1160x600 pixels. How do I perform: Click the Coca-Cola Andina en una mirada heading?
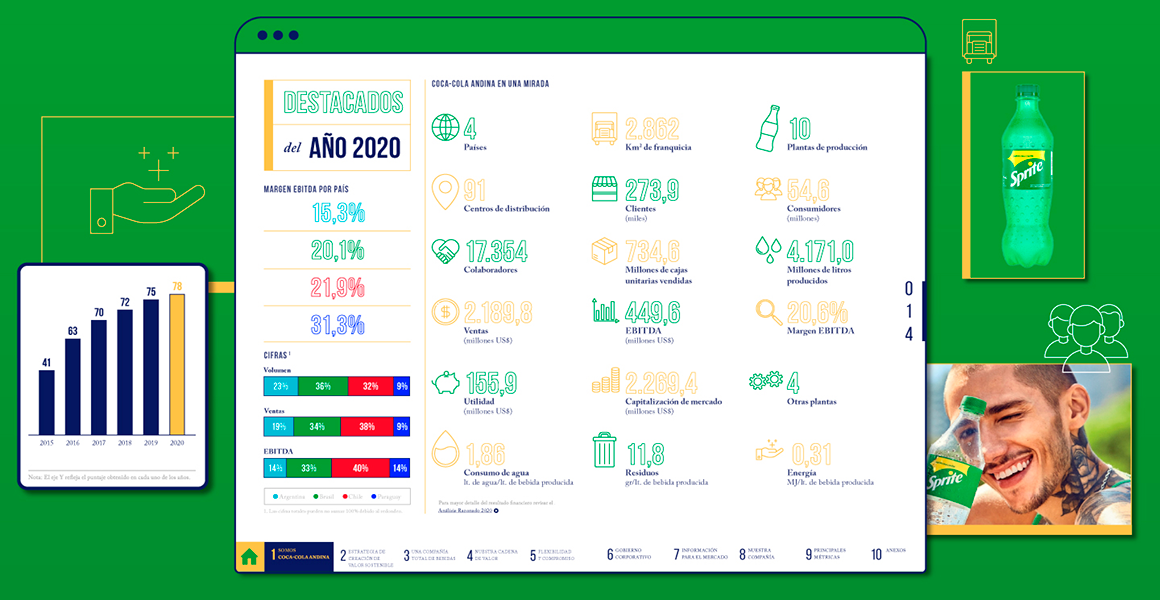490,84
